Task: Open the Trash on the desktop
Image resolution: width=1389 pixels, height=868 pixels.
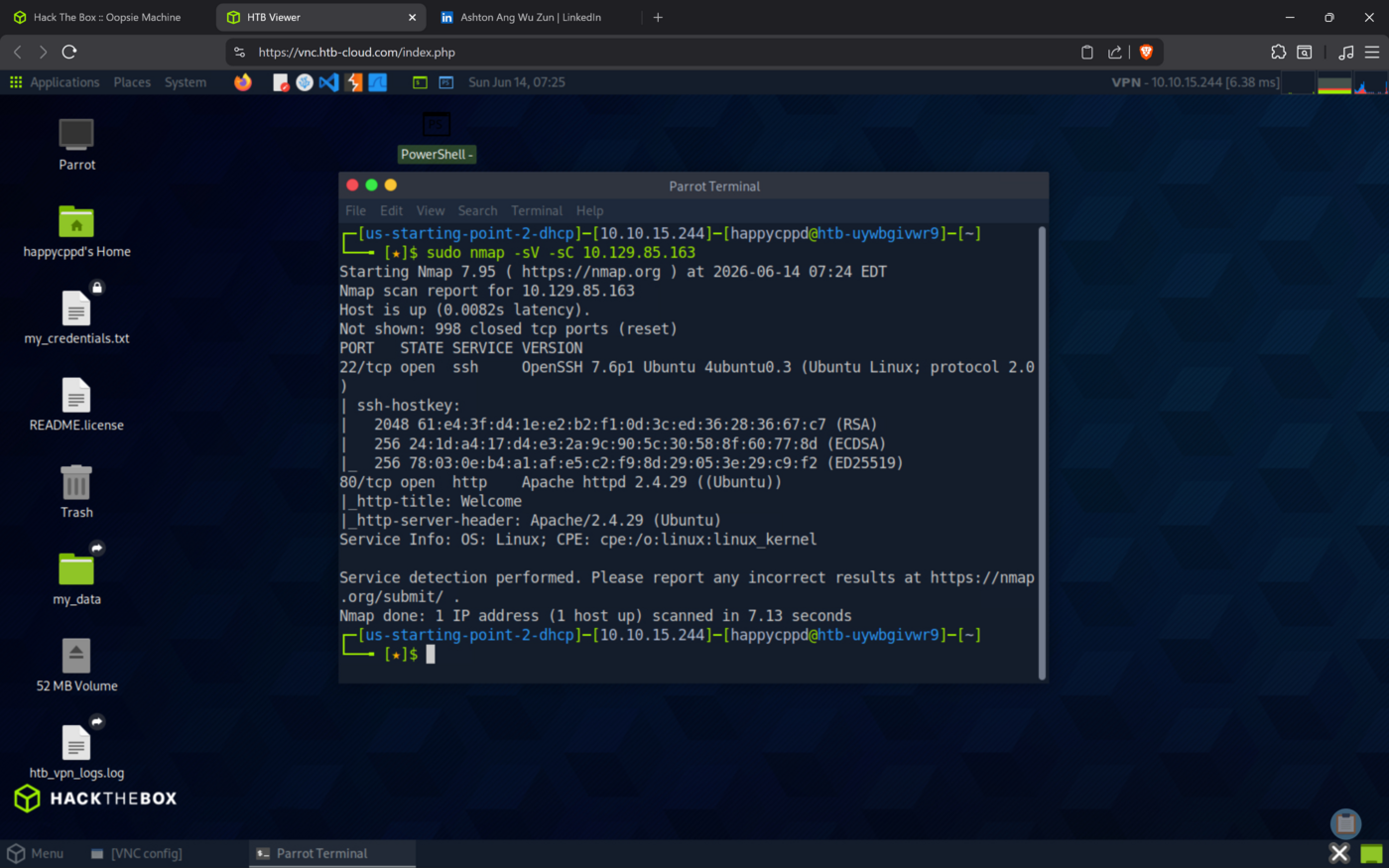Action: (x=76, y=491)
